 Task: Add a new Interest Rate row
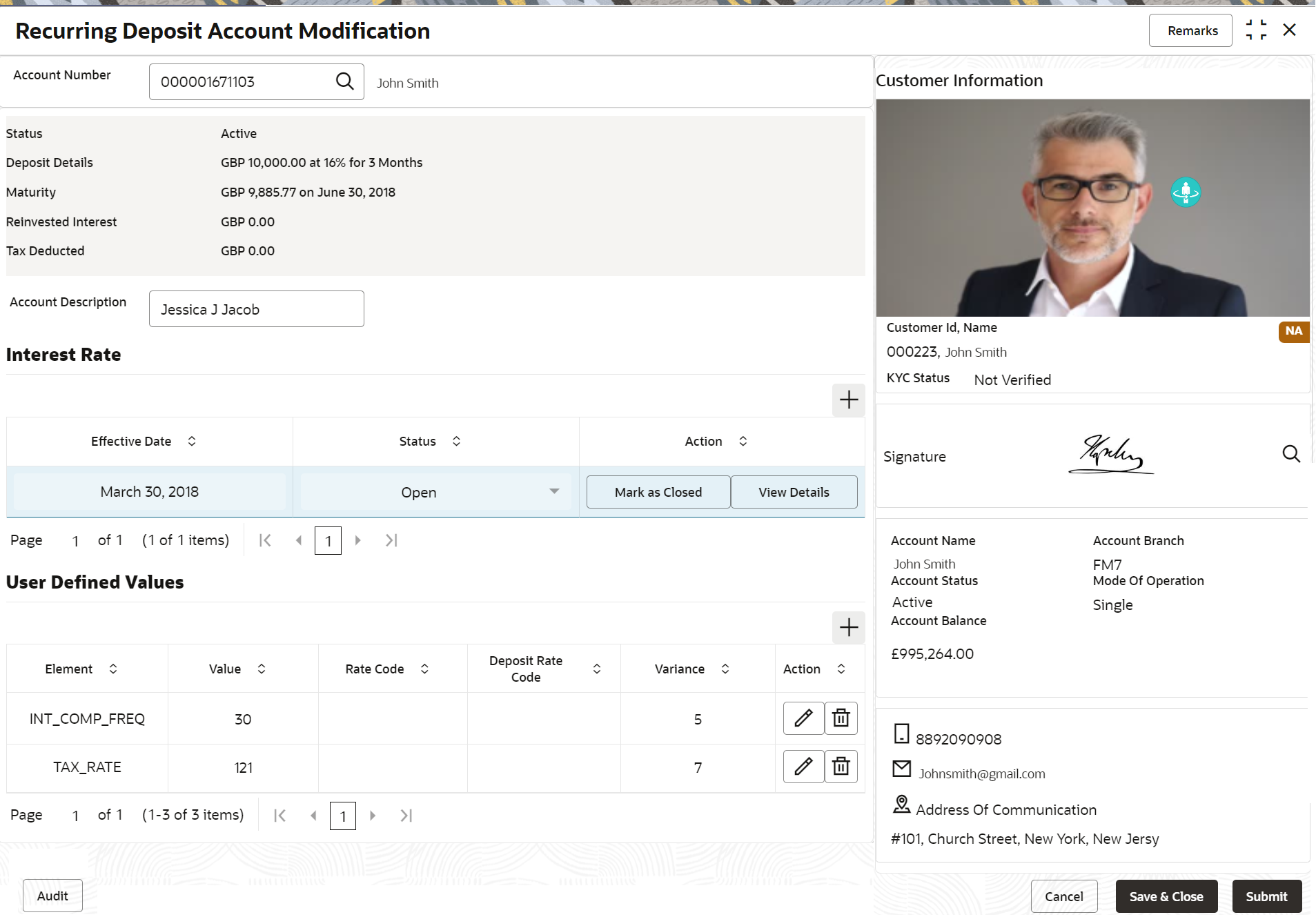pos(848,400)
